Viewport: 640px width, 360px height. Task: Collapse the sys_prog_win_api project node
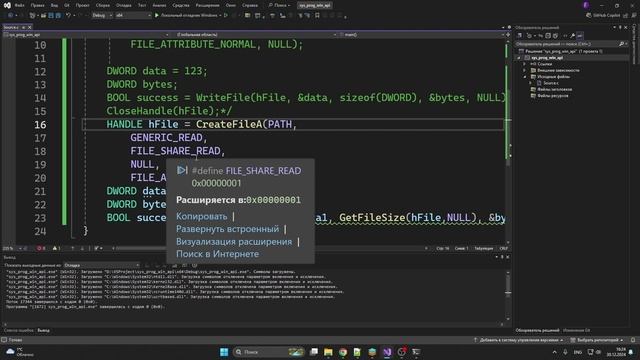[x=519, y=58]
